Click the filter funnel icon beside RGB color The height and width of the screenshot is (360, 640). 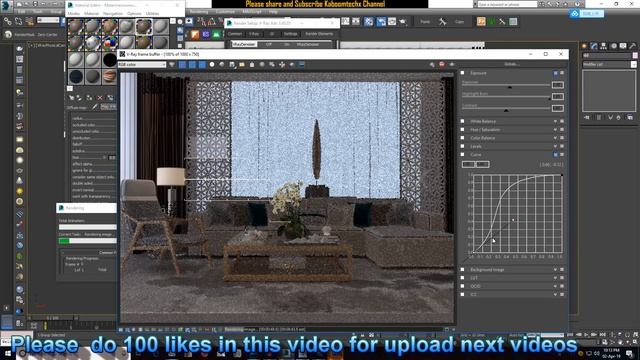click(172, 64)
